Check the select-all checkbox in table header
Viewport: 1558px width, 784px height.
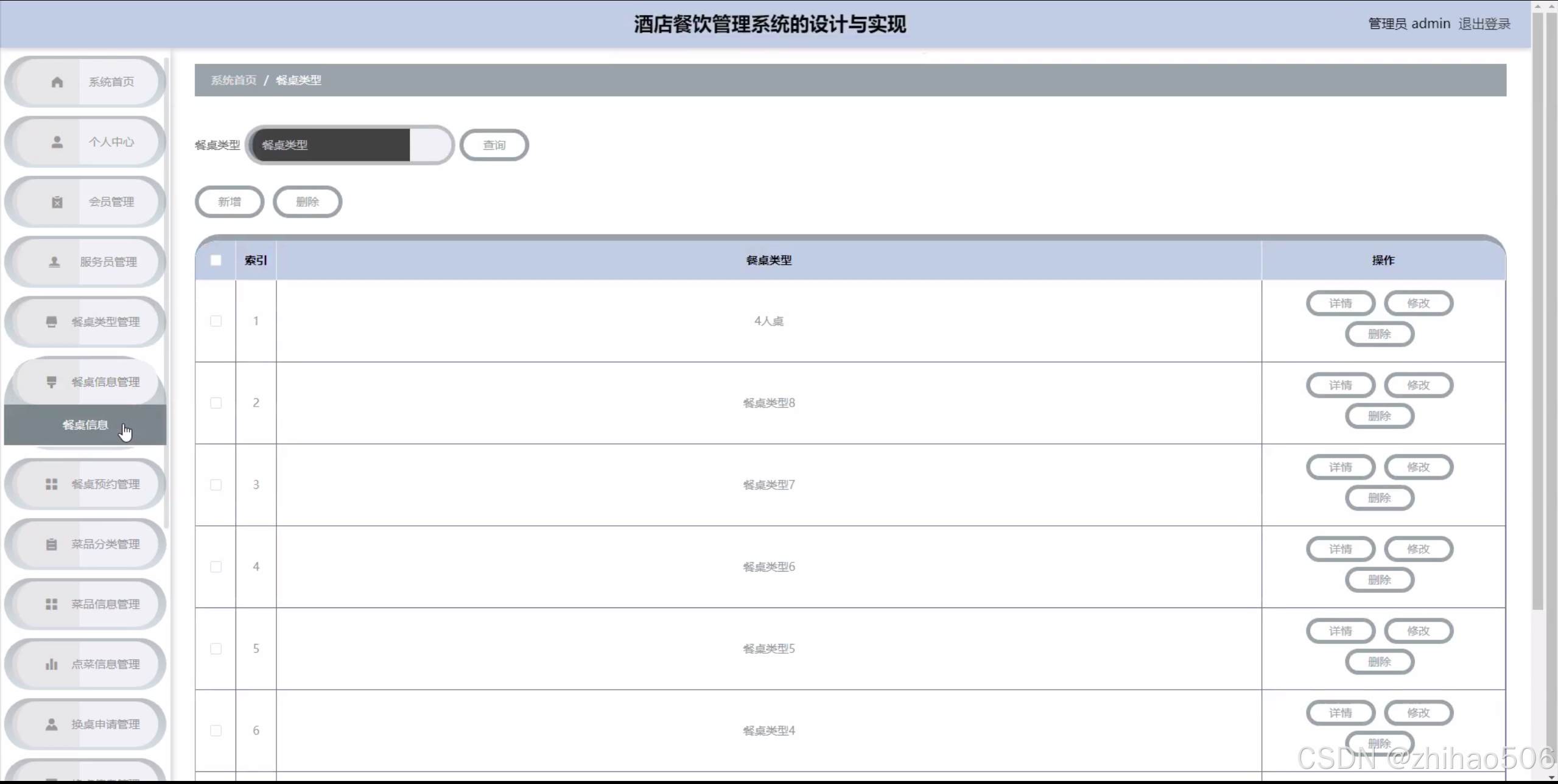pos(216,259)
